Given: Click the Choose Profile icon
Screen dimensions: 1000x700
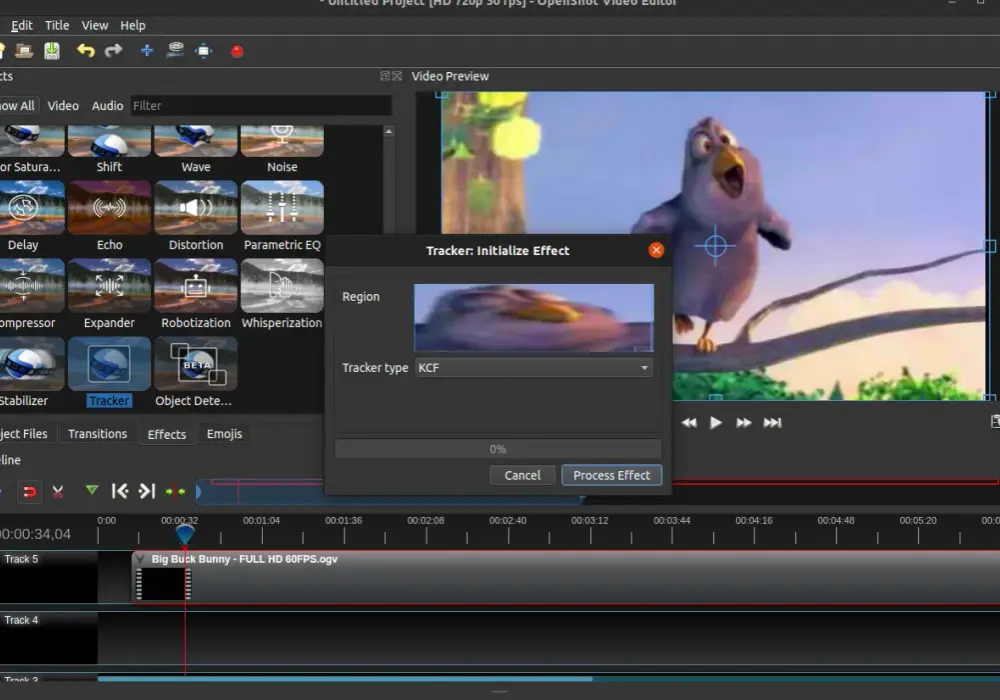Looking at the screenshot, I should point(175,50).
